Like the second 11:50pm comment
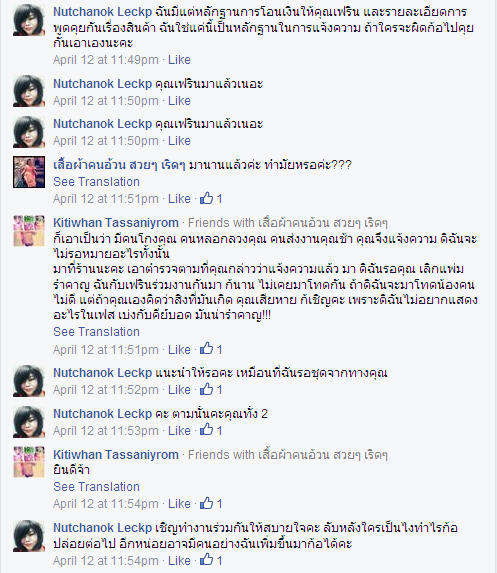This screenshot has height=573, width=497. click(x=179, y=141)
